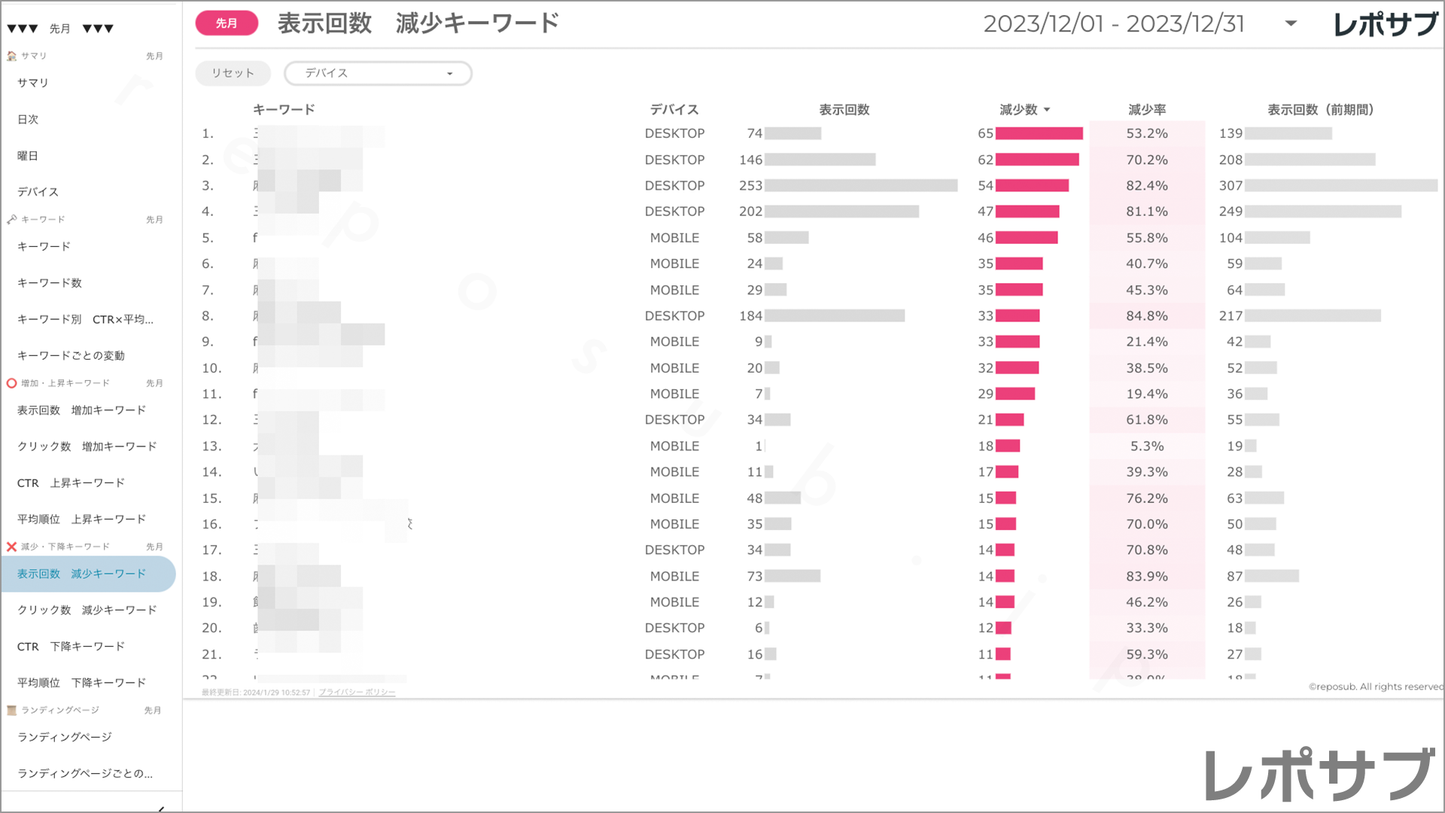Click the pink 先月 badge in the header
This screenshot has width=1445, height=813.
227,23
